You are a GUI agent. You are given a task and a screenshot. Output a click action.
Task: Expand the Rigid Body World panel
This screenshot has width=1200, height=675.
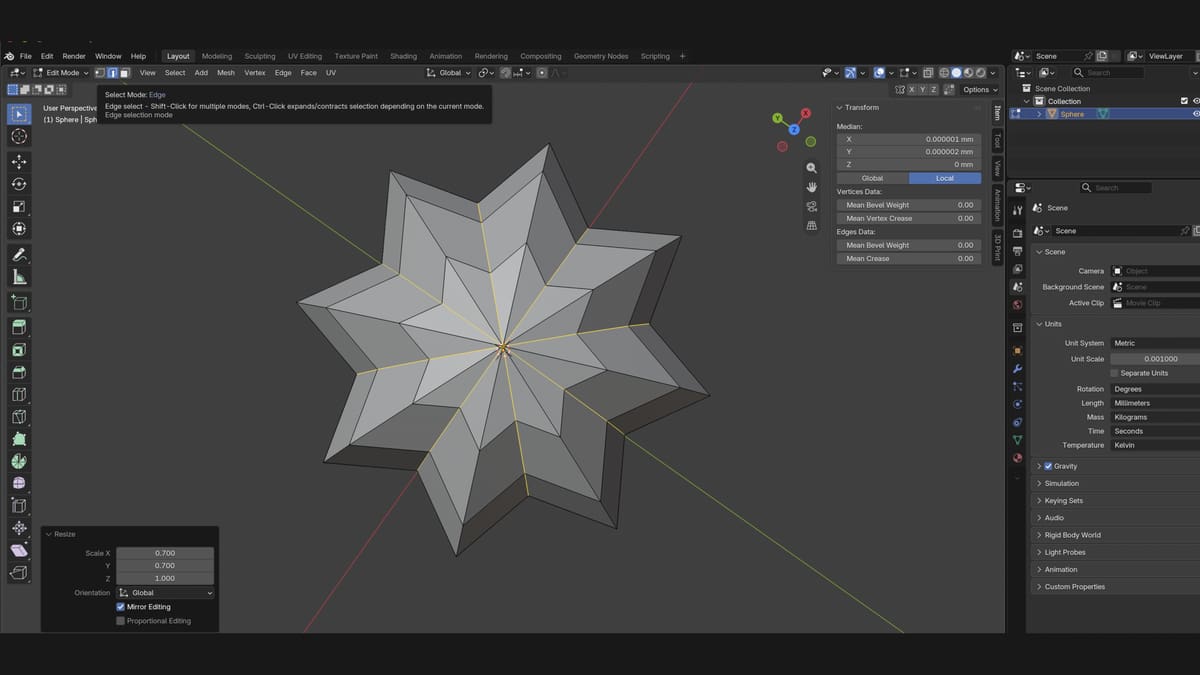(x=1072, y=535)
